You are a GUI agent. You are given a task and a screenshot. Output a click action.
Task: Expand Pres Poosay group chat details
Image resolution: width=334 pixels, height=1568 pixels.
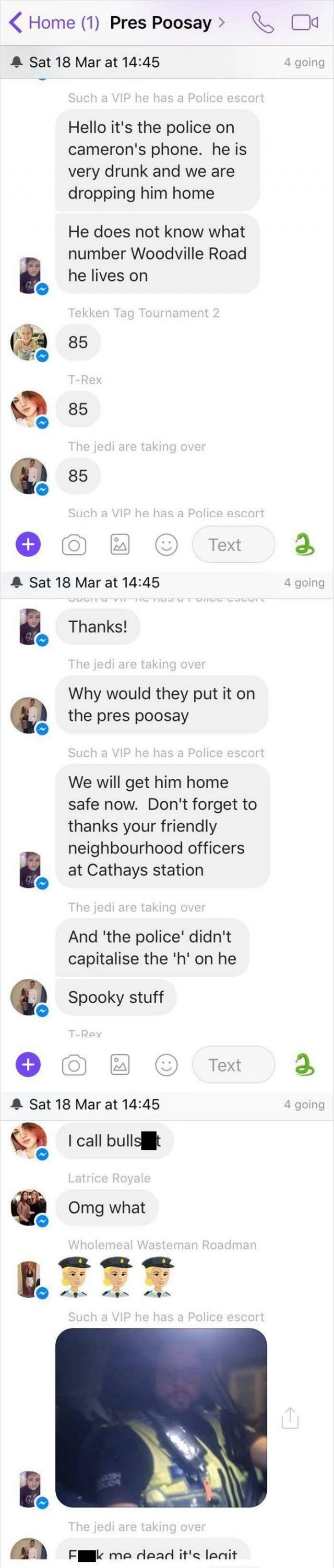click(168, 22)
